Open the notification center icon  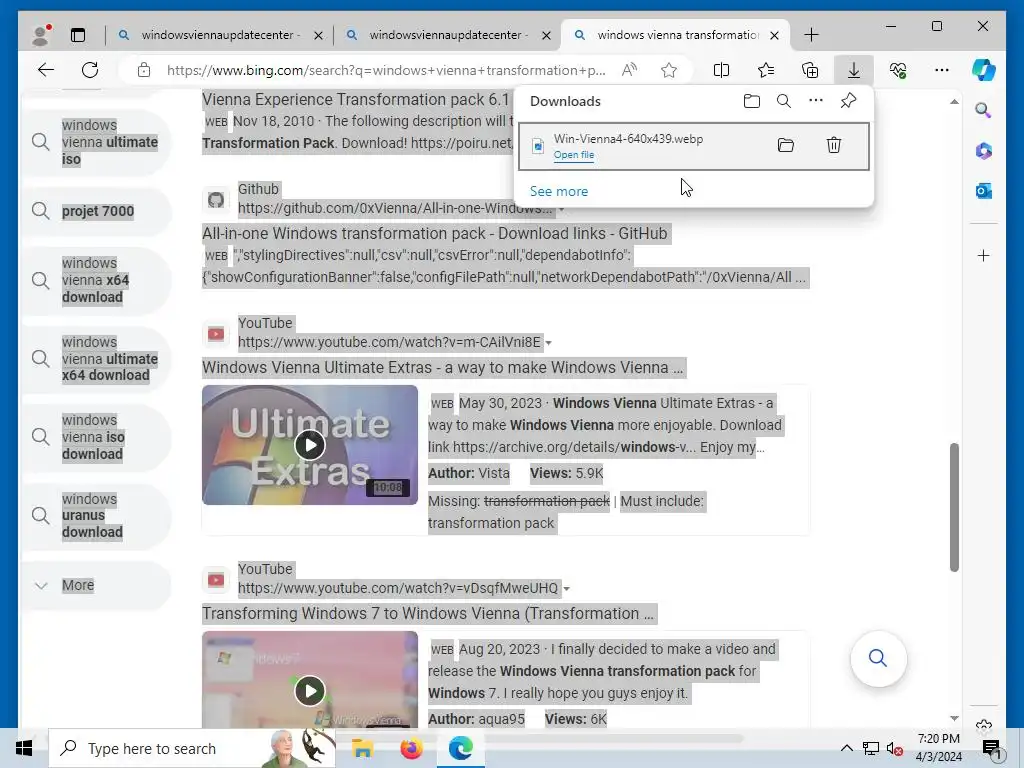(x=991, y=749)
